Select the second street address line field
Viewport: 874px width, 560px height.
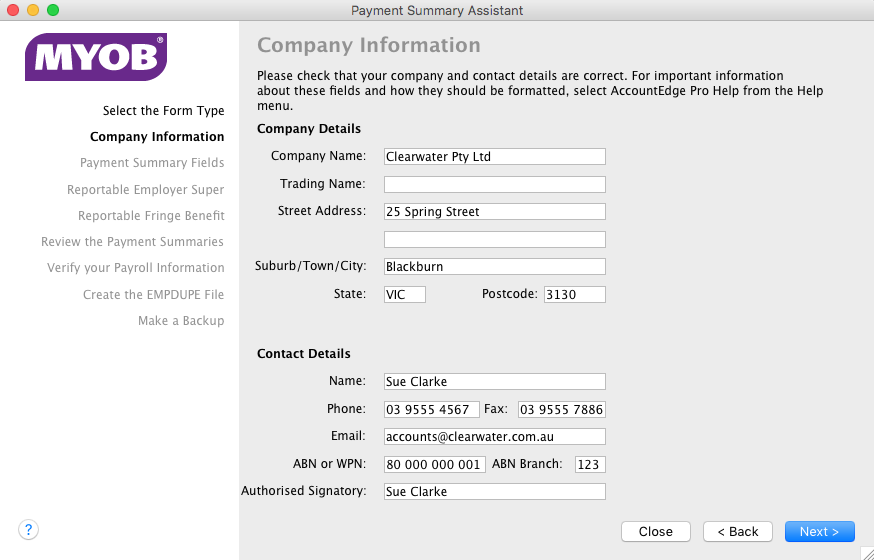tap(494, 240)
